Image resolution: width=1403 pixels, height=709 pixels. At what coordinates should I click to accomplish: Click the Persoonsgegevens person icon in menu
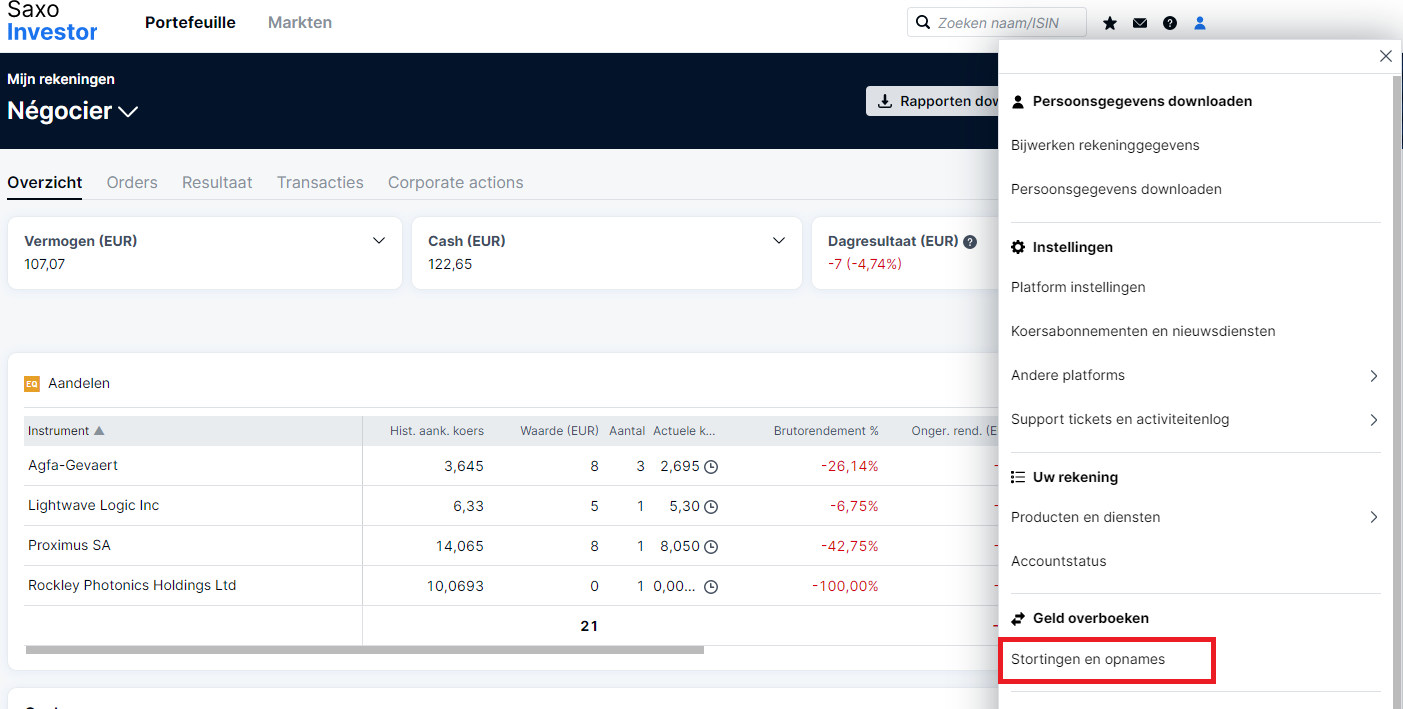(1018, 101)
